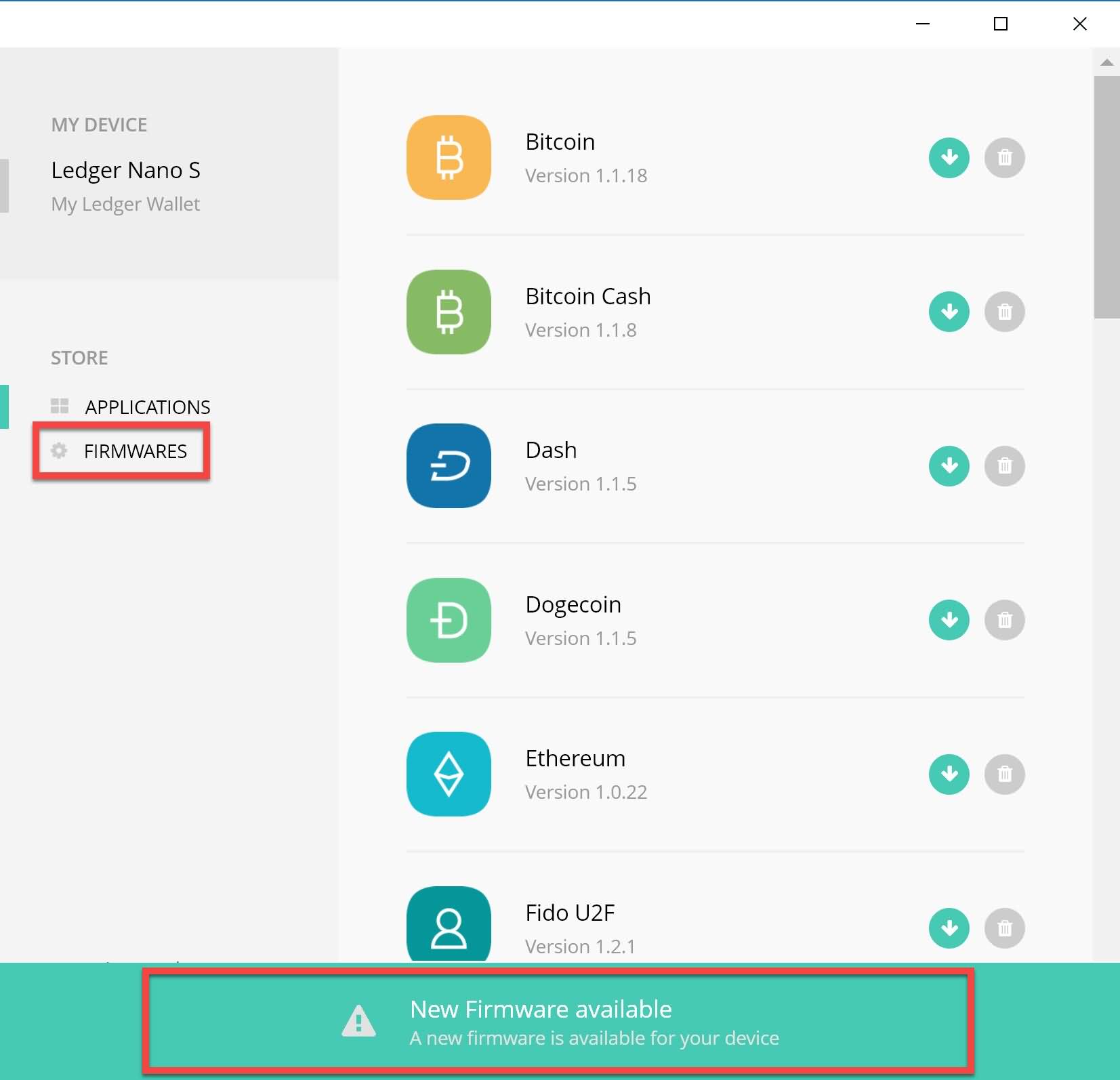
Task: Click the 'Dogecoin' app name
Action: point(573,604)
